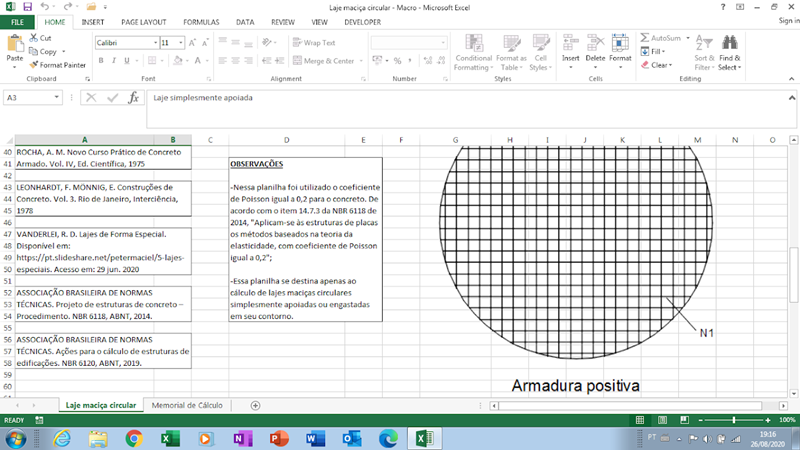Open Find & Select binoculars
Viewport: 800px width, 450px height.
point(730,53)
